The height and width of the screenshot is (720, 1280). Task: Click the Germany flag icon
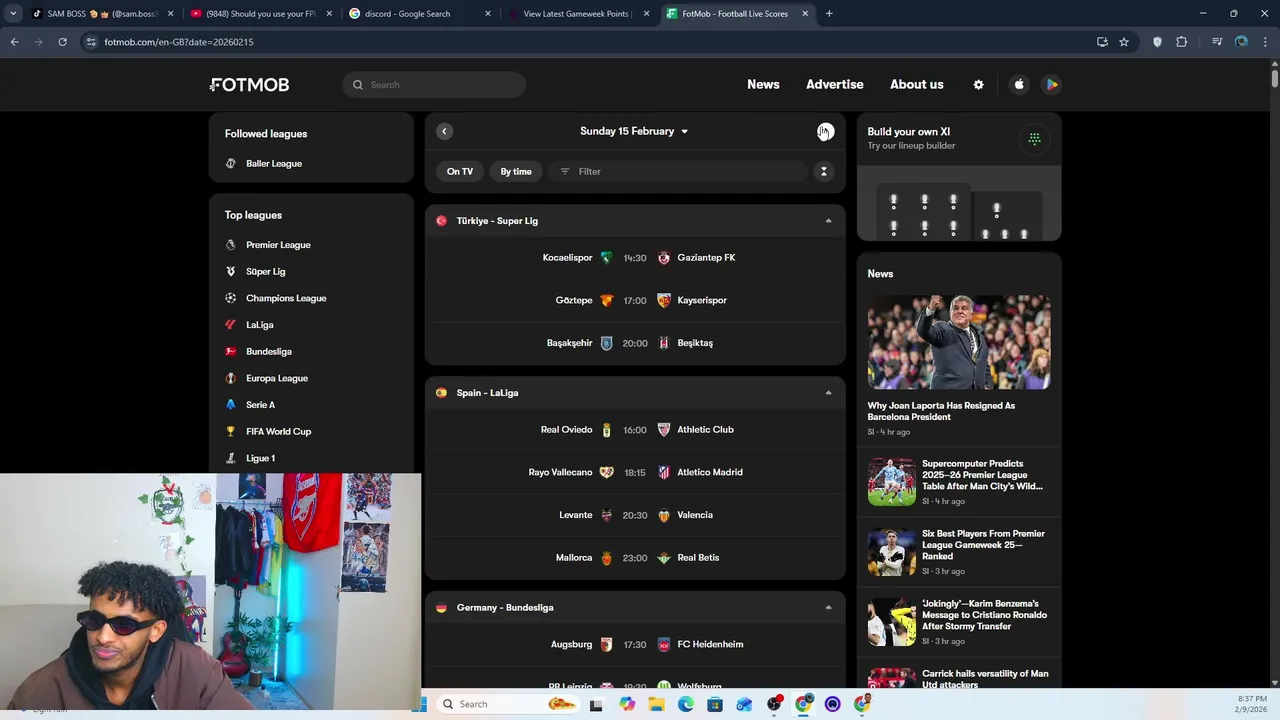(441, 608)
